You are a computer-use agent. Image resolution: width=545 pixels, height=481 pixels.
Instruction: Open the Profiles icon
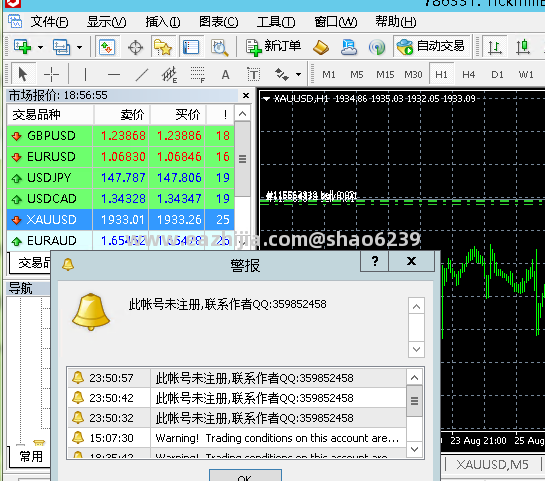[62, 47]
